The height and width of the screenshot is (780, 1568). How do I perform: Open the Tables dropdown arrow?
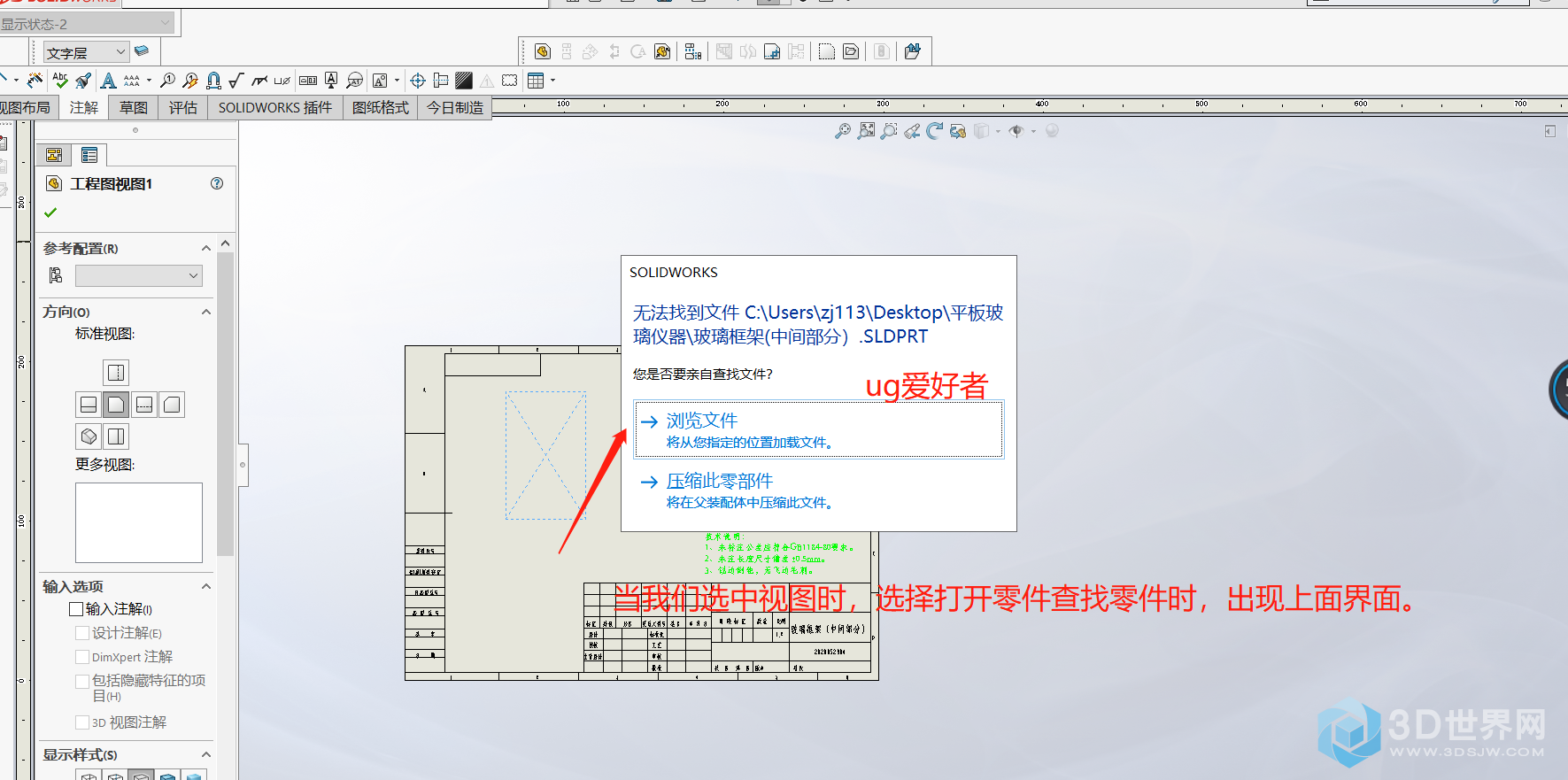[x=553, y=81]
